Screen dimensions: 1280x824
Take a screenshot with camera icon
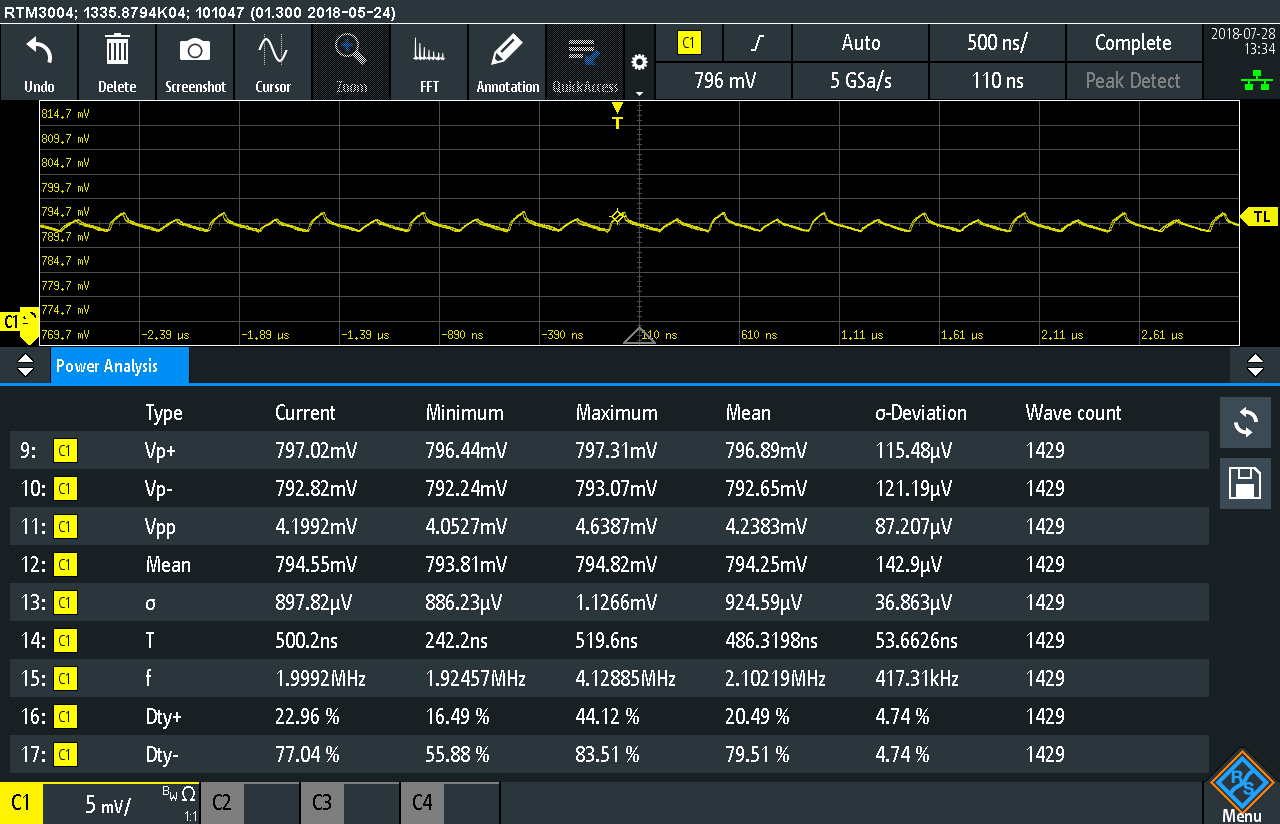(195, 51)
